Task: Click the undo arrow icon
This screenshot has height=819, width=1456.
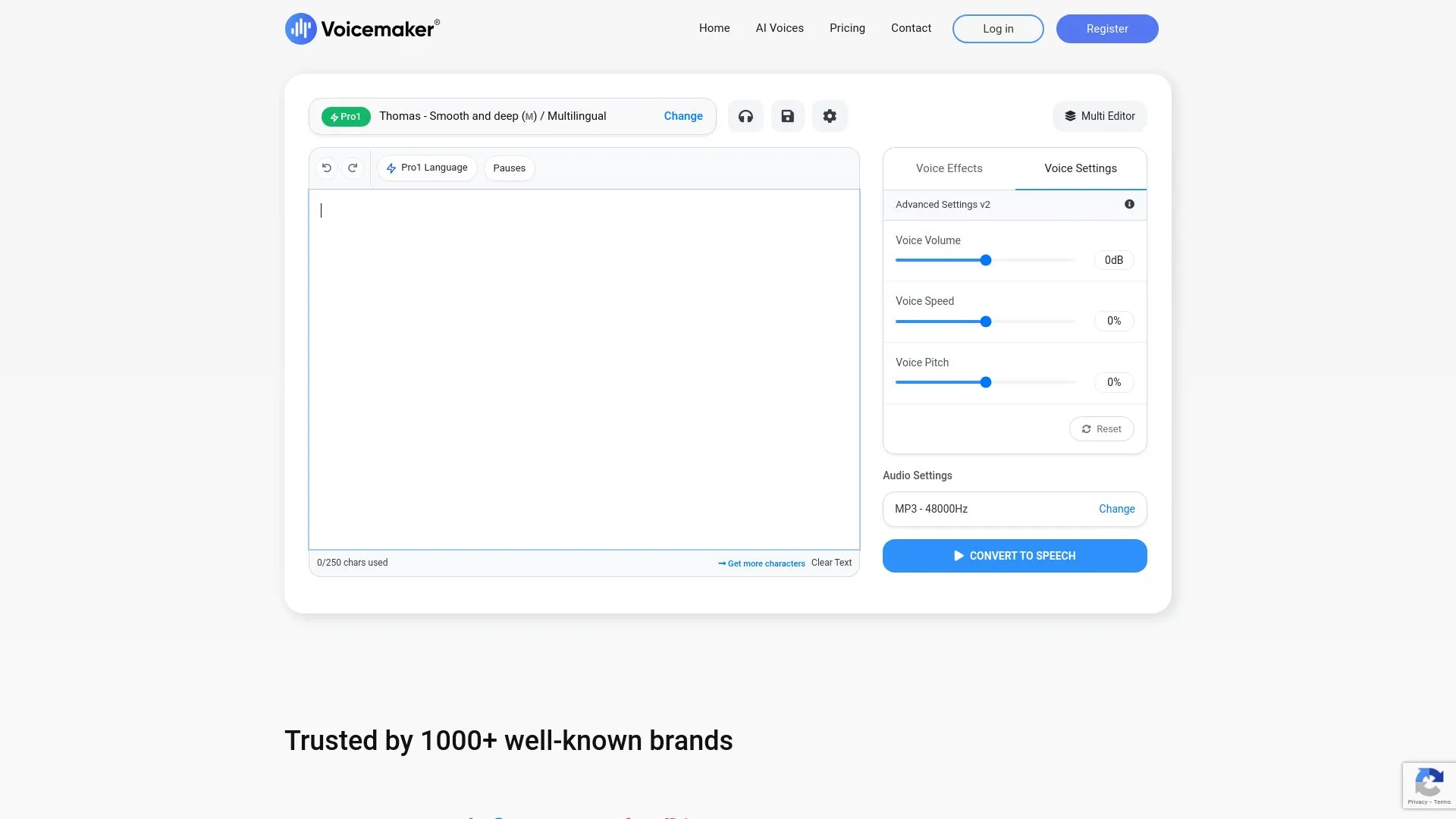Action: tap(327, 168)
